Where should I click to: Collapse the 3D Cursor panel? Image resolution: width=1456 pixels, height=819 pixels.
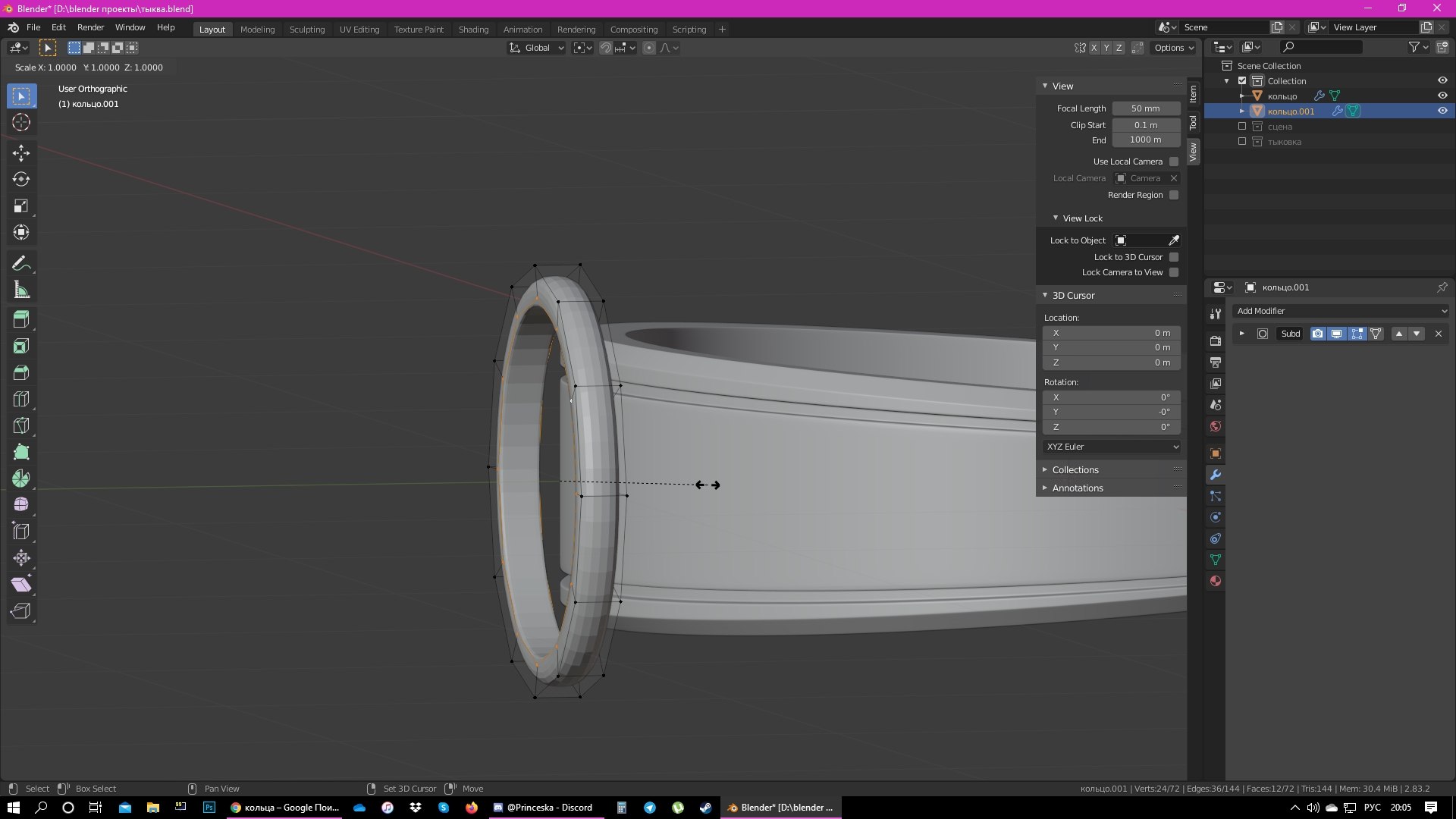(x=1073, y=296)
